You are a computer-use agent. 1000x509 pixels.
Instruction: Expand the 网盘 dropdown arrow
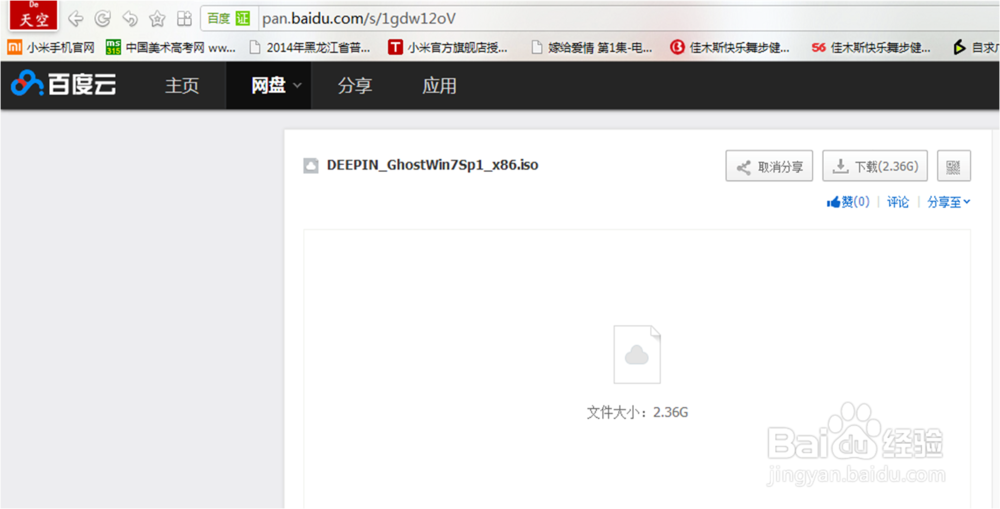(297, 85)
